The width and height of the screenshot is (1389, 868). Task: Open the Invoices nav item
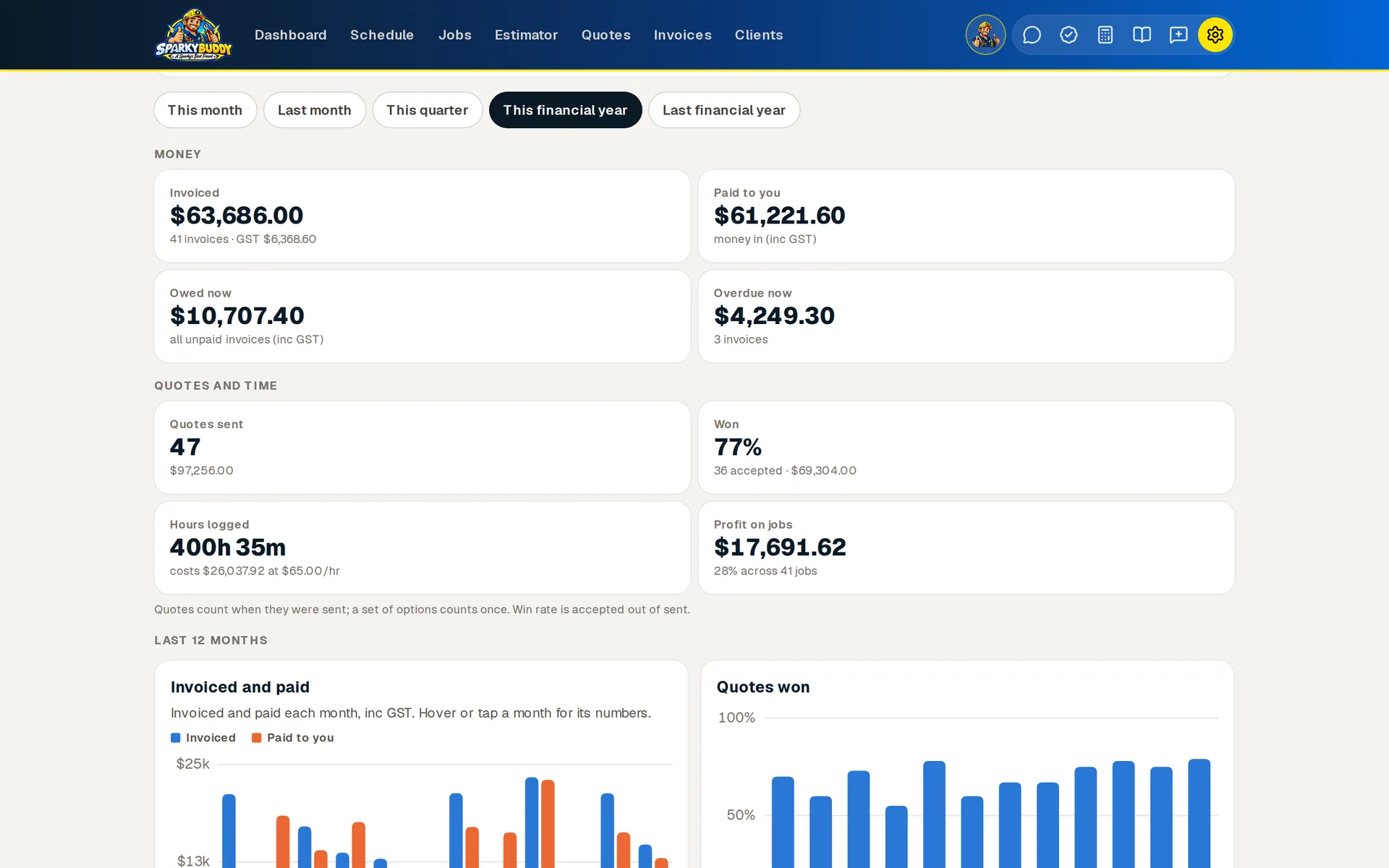click(683, 35)
